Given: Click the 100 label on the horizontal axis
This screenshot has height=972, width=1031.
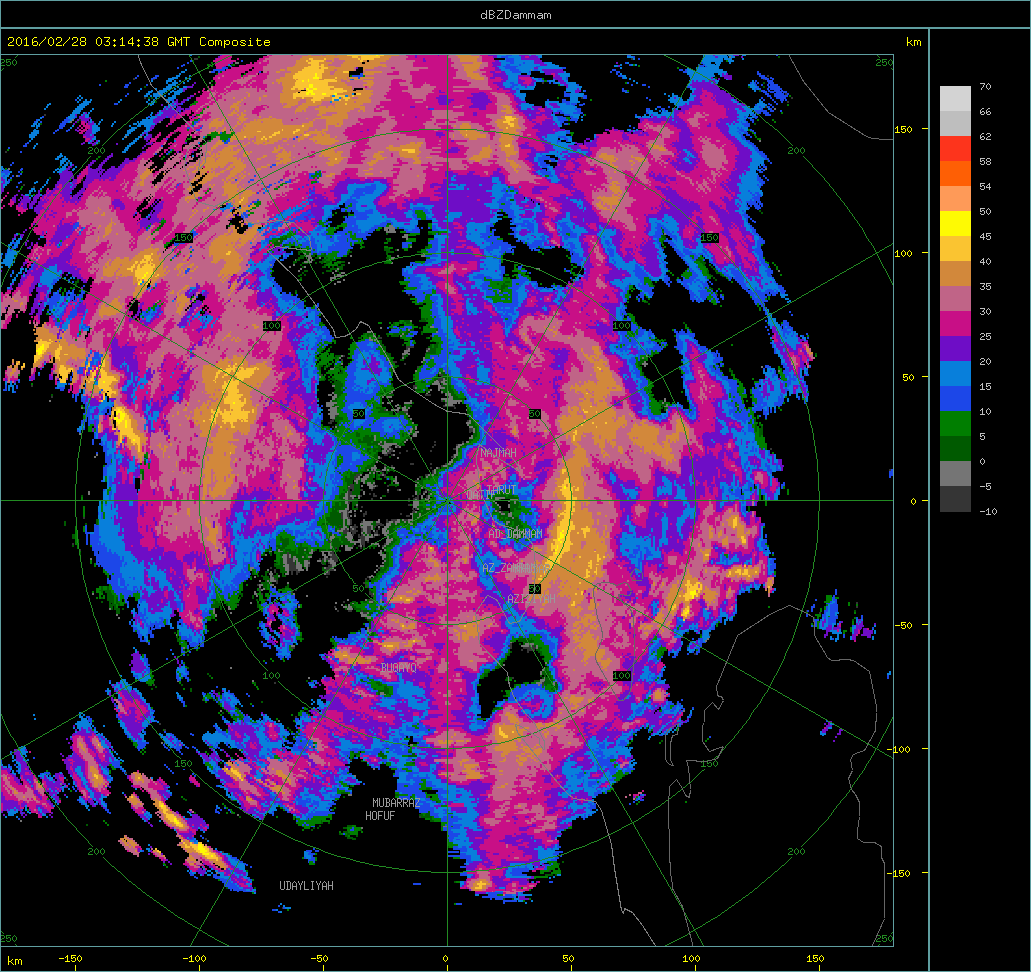Looking at the screenshot, I should 691,958.
